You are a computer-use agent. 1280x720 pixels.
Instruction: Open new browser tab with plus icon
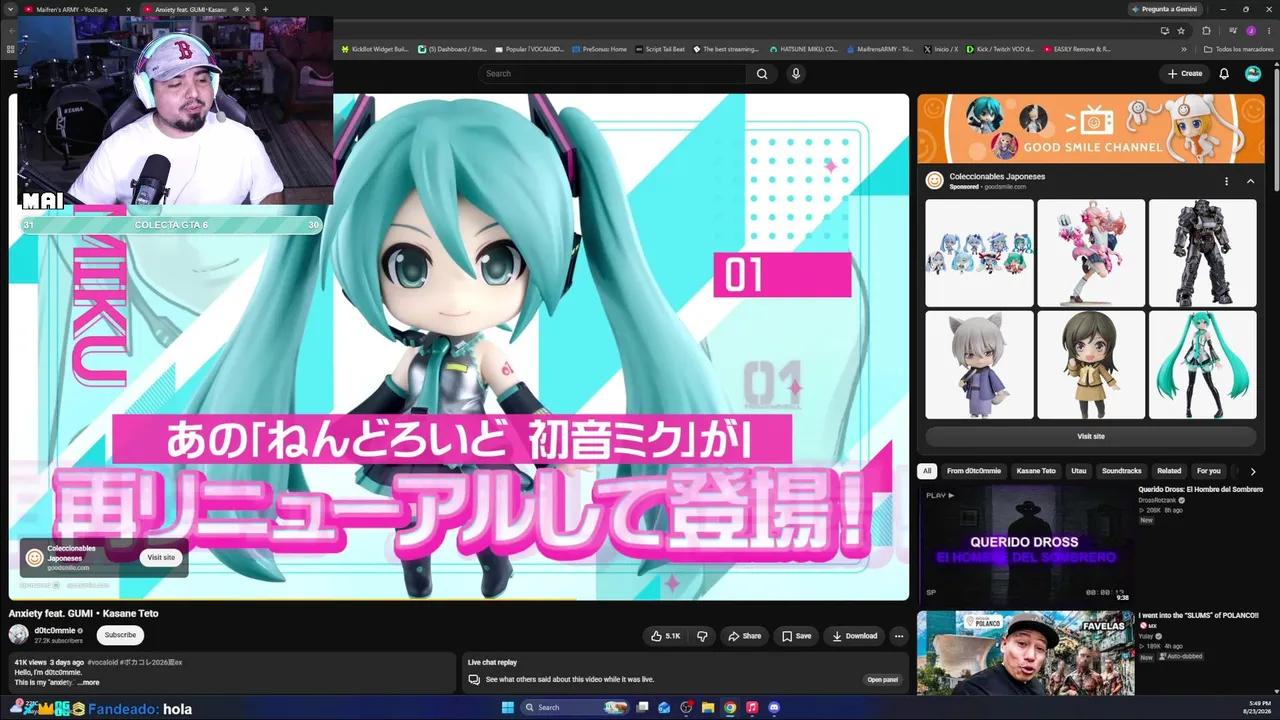tap(265, 9)
